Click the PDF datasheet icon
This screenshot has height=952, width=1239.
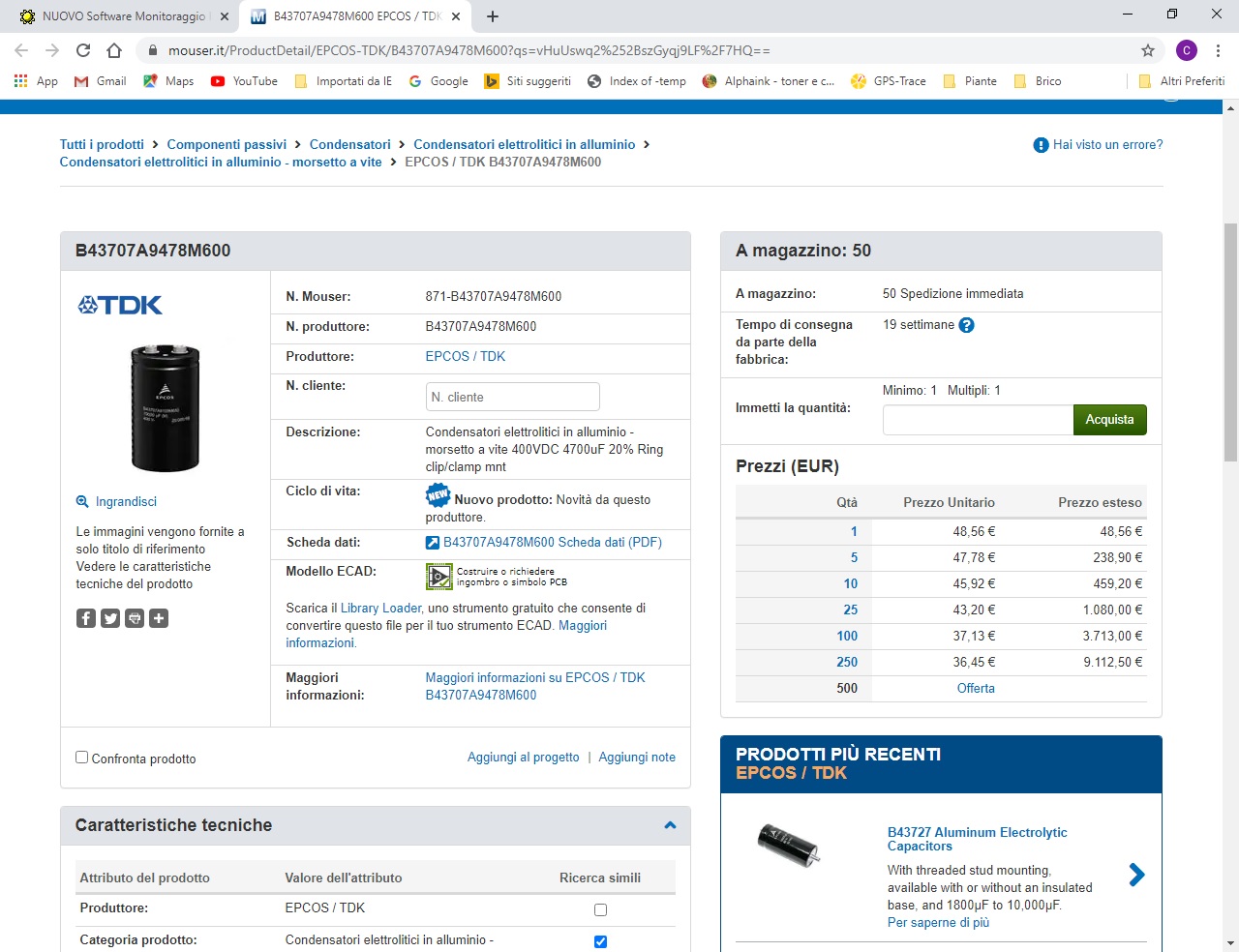point(433,543)
